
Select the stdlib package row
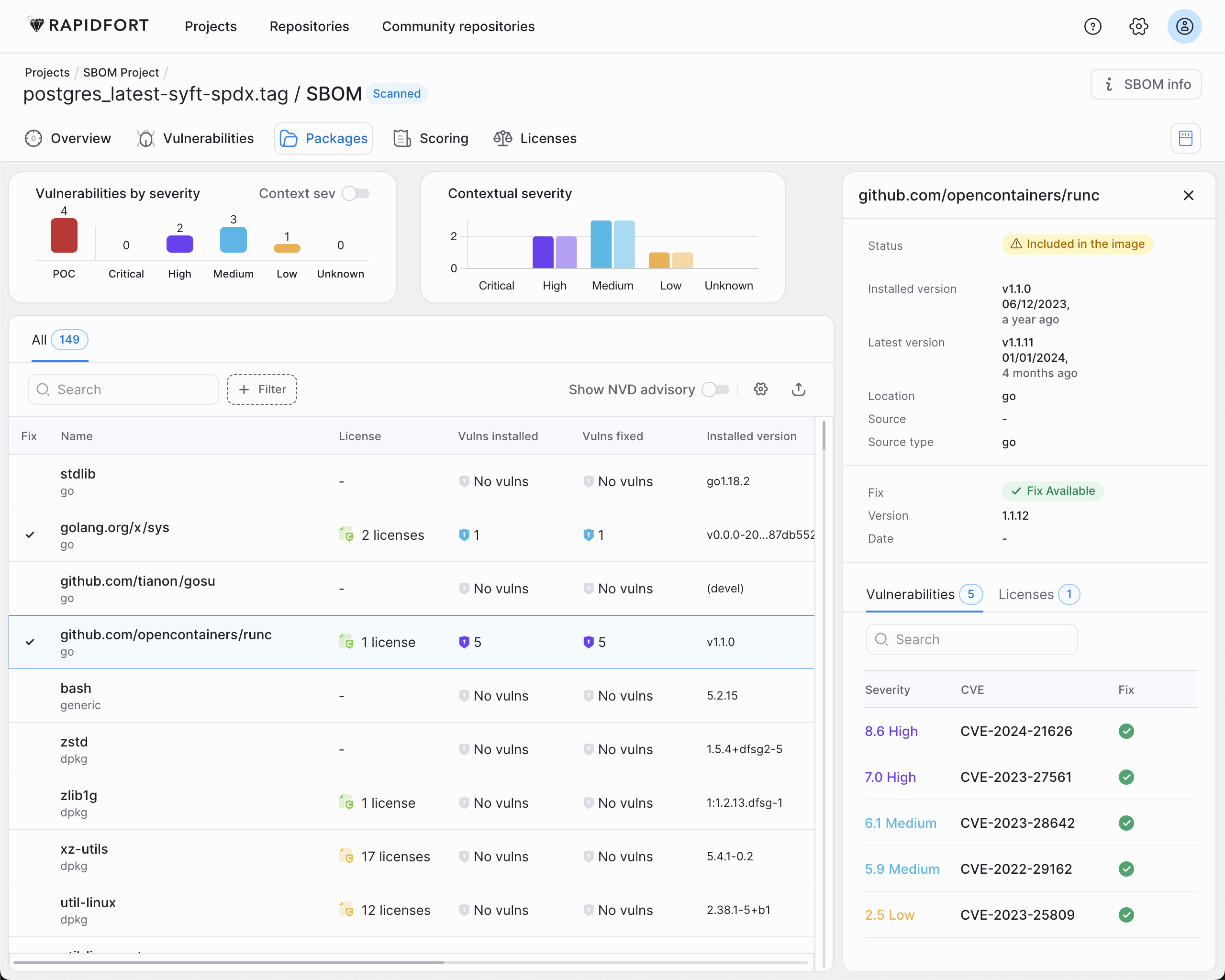[x=412, y=481]
